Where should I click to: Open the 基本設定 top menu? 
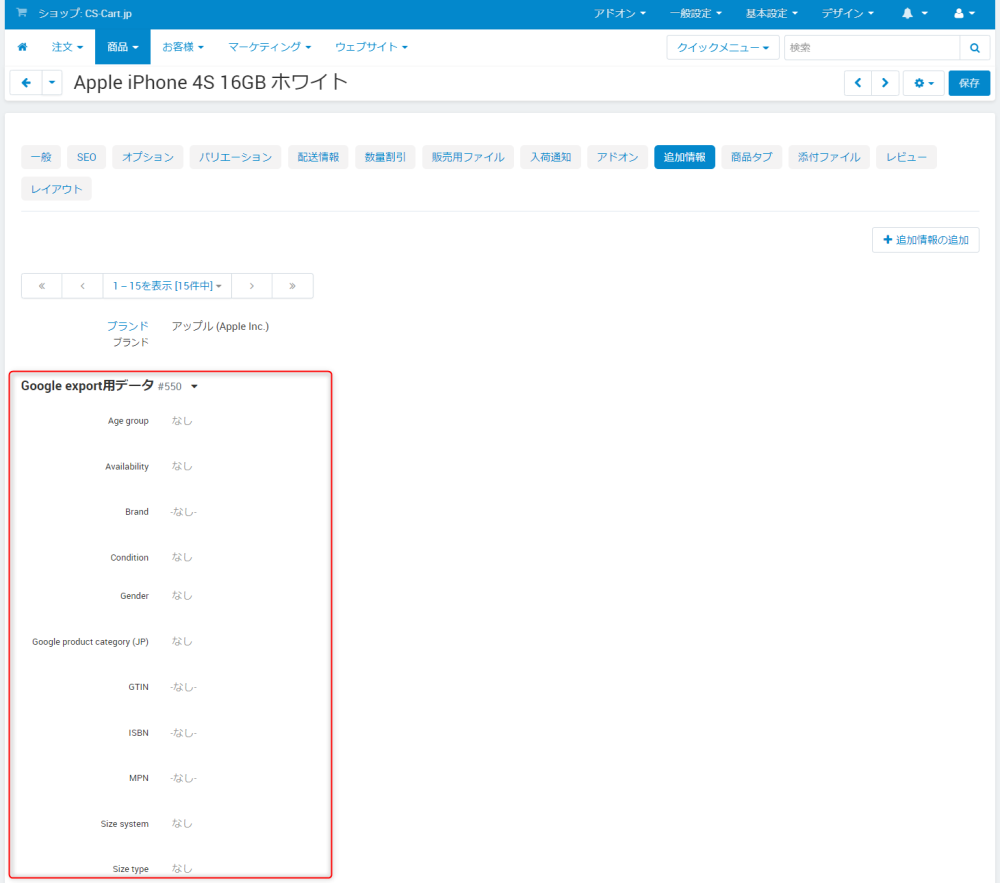pos(771,13)
